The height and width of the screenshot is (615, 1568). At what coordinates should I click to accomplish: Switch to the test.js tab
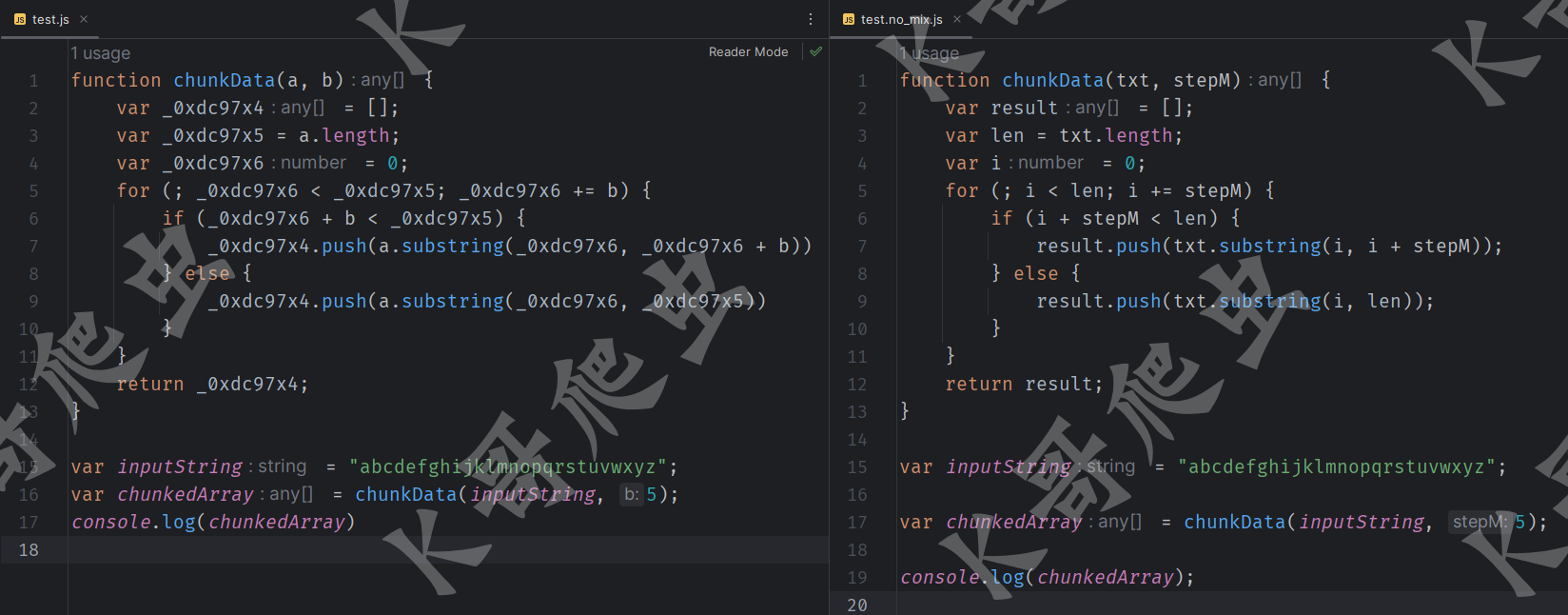click(x=50, y=19)
